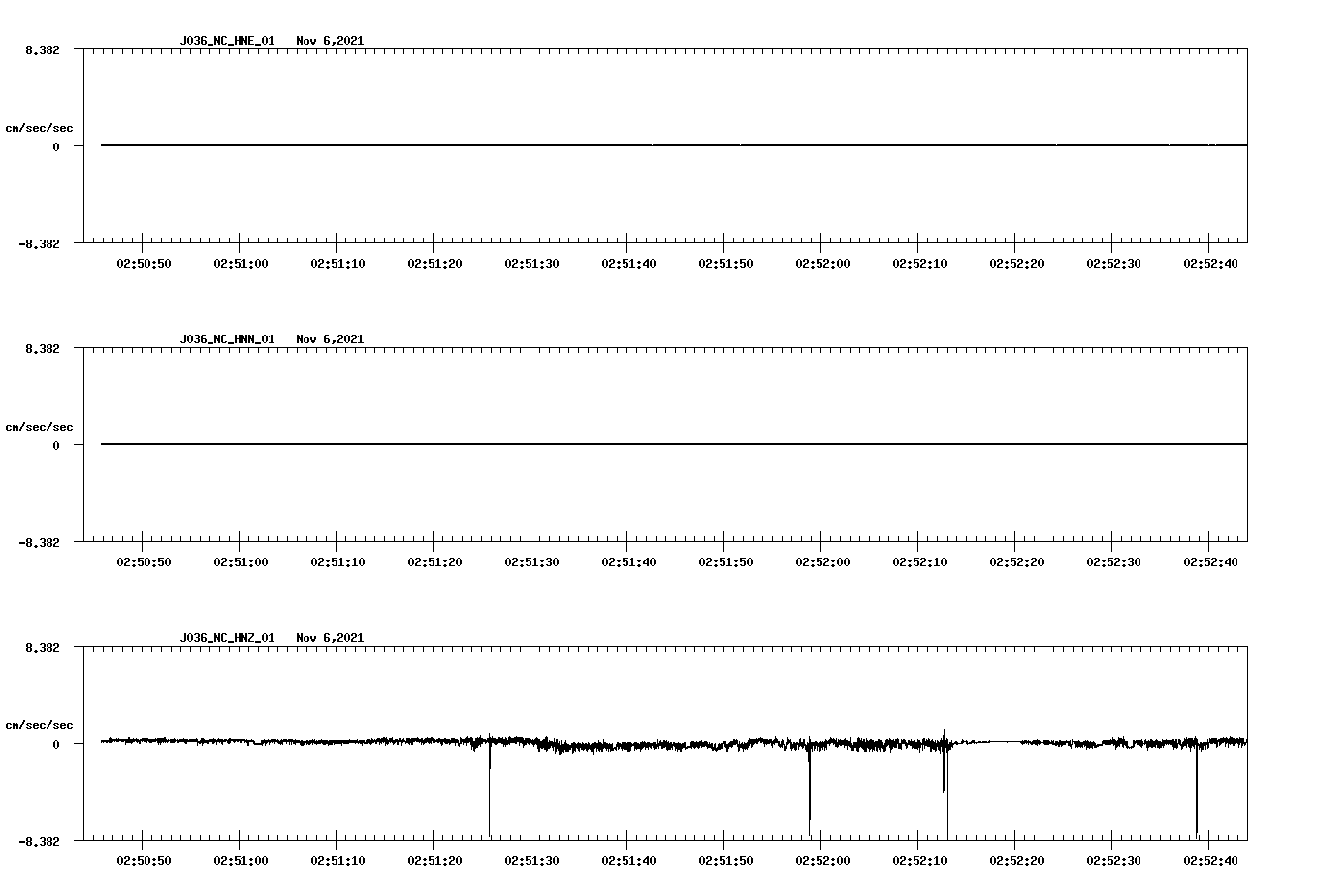This screenshot has width=1317, height=896.
Task: Click 02:51:30 time label under HNN plot
Action: pos(531,562)
